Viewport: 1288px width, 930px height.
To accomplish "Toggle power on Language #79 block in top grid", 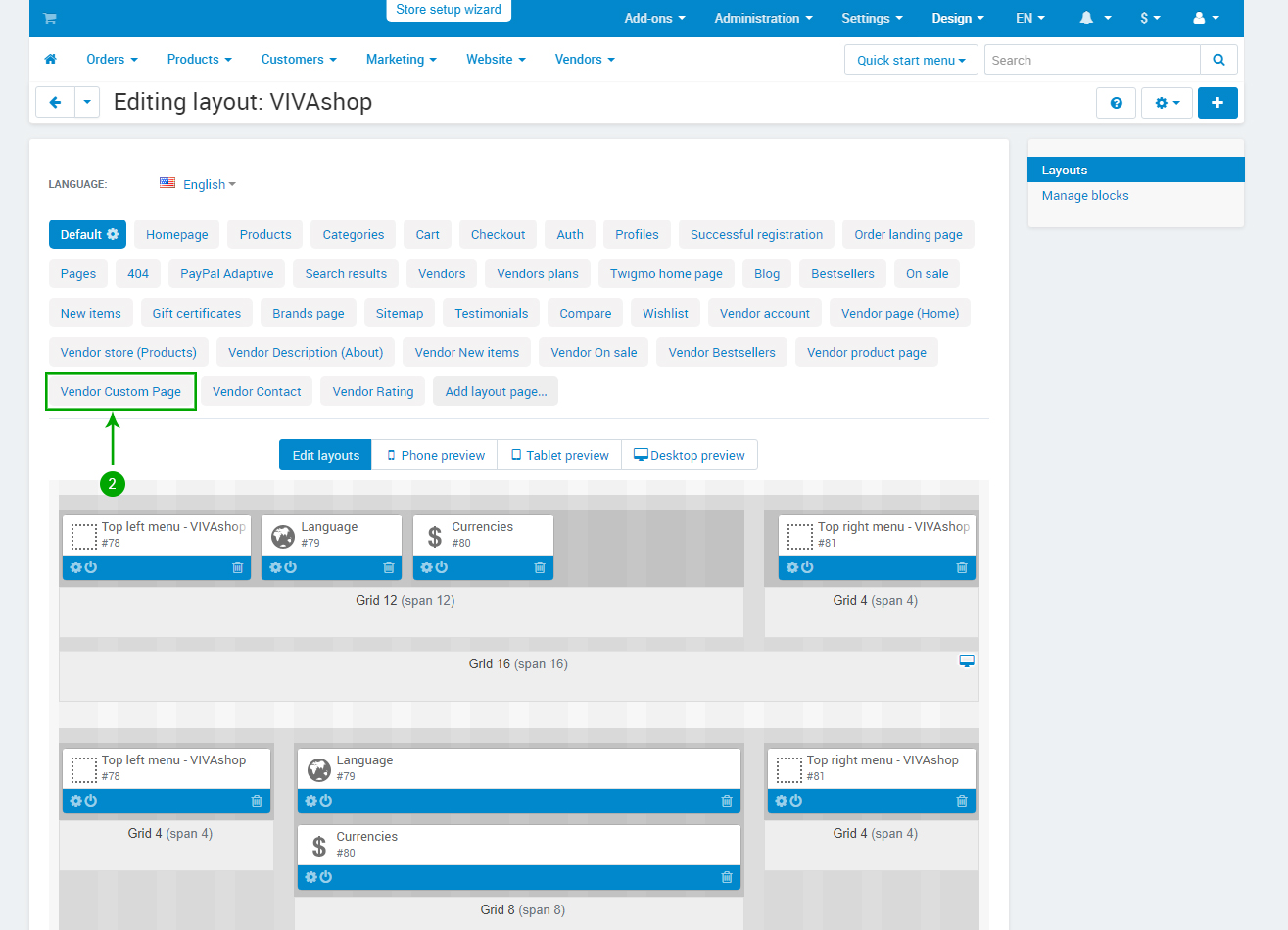I will [291, 567].
